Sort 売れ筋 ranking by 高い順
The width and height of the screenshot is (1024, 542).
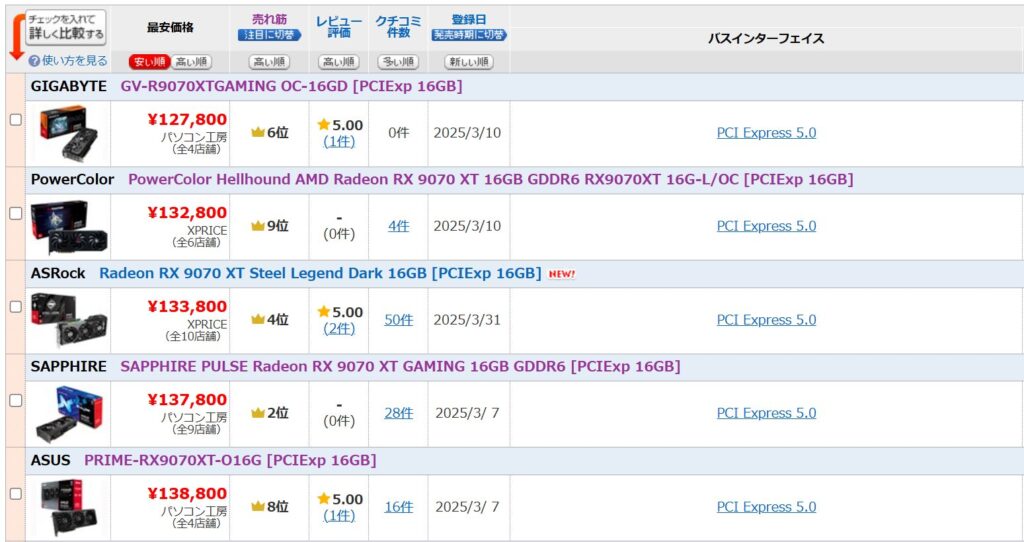(x=269, y=62)
